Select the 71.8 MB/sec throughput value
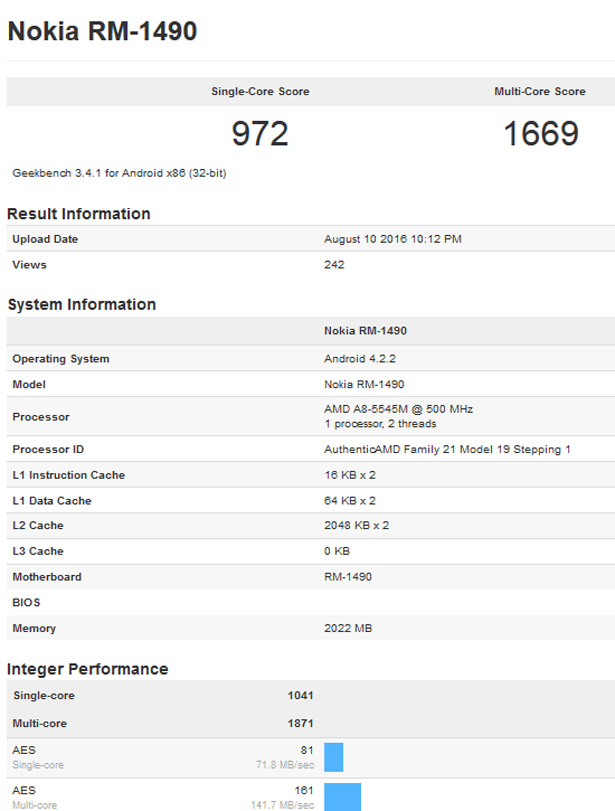The image size is (615, 811). 285,765
